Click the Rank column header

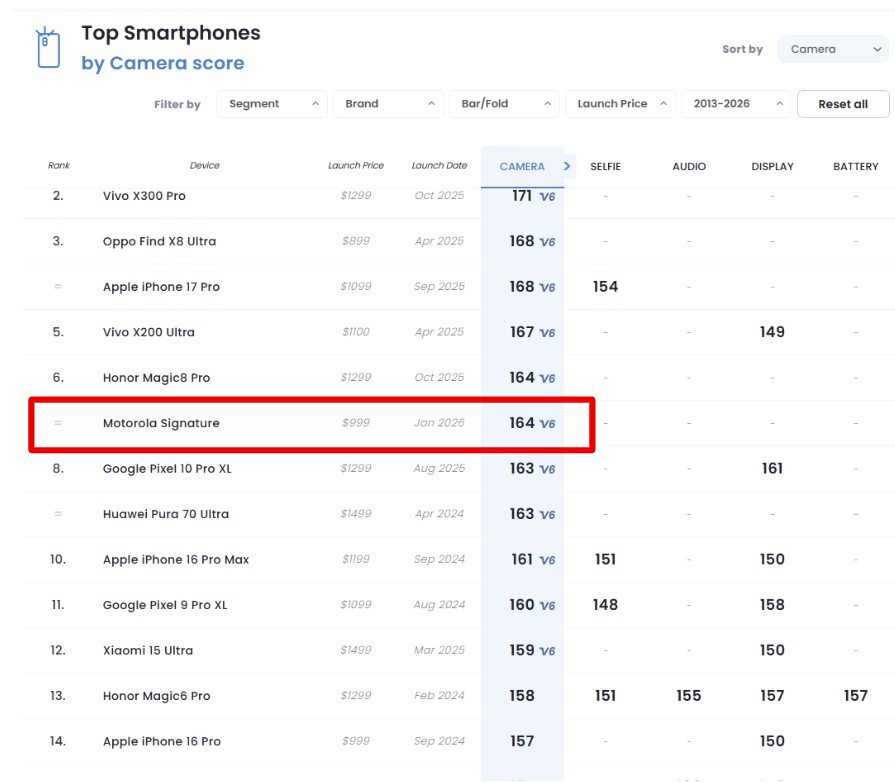(x=59, y=166)
